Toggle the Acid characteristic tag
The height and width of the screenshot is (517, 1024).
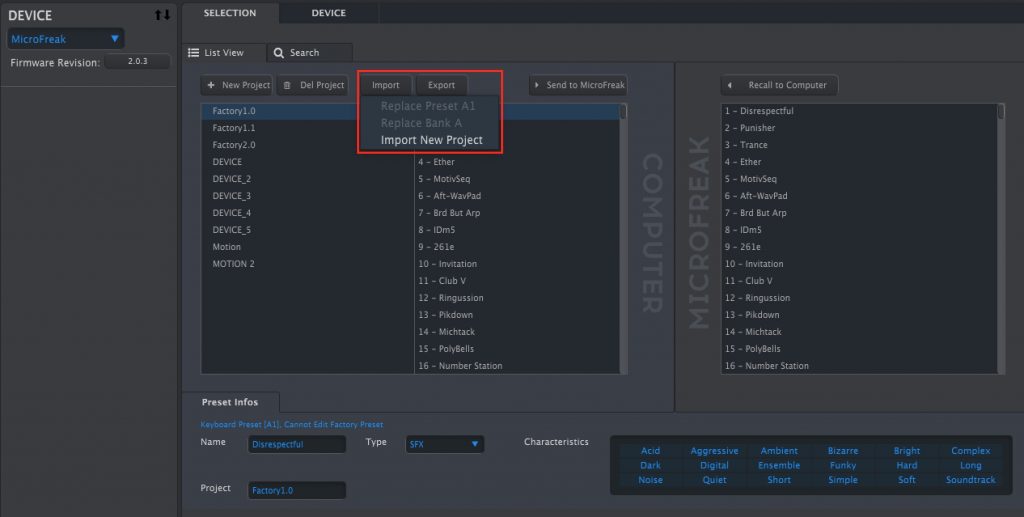650,451
